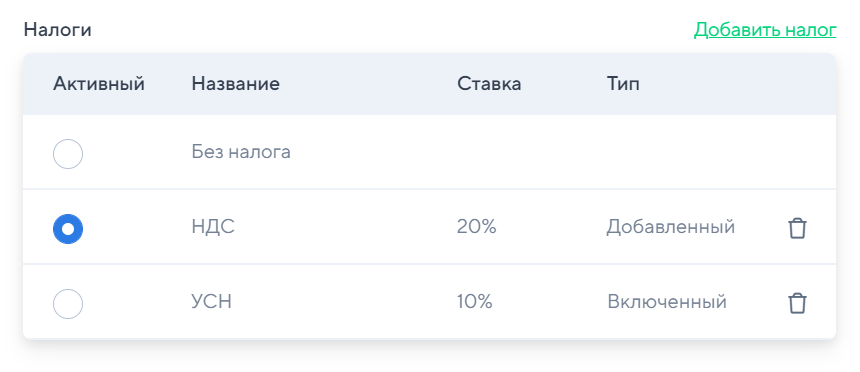Delete the УСН tax with trash icon
The height and width of the screenshot is (372, 860).
point(797,303)
